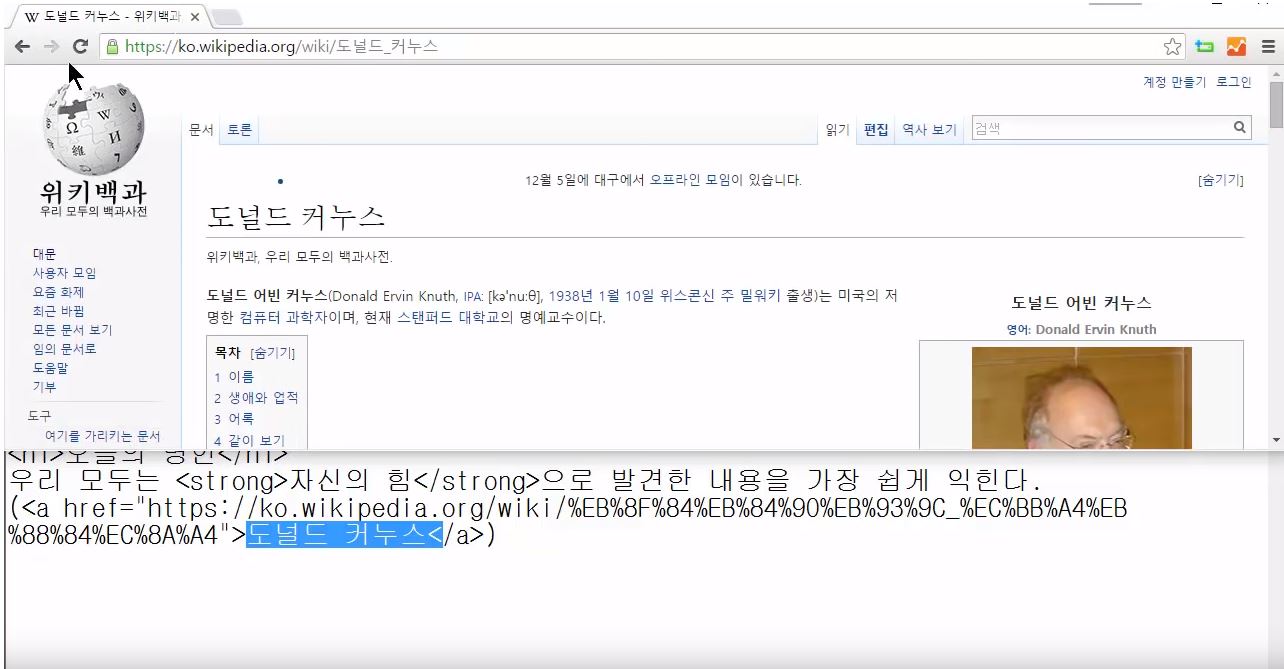Open the 밀워키 link
Viewport: 1284px width, 669px height.
(x=760, y=296)
